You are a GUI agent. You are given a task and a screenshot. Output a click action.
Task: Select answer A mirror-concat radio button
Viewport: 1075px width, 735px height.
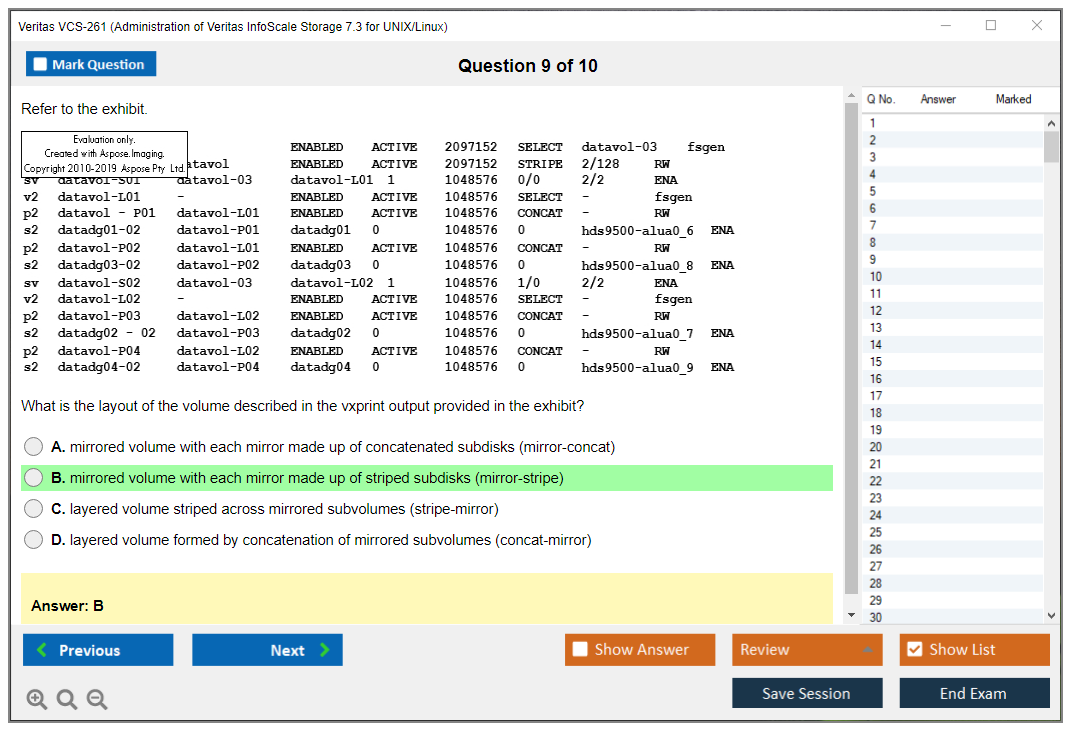click(34, 447)
